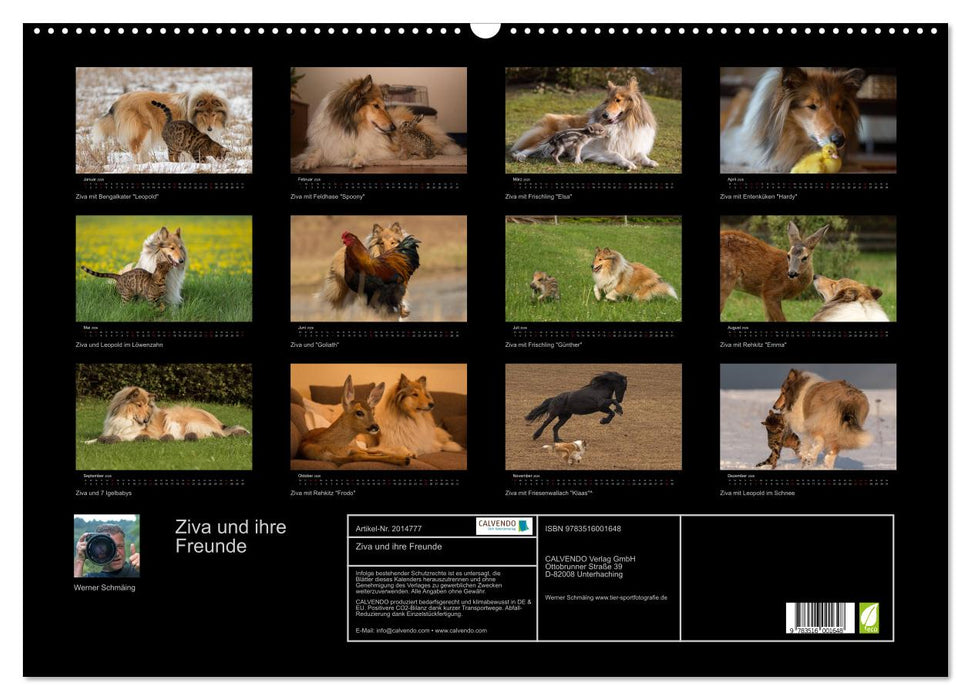Image resolution: width=971 pixels, height=700 pixels.
Task: Select the Bengalkater "Leopold" January photo
Action: pos(164,120)
